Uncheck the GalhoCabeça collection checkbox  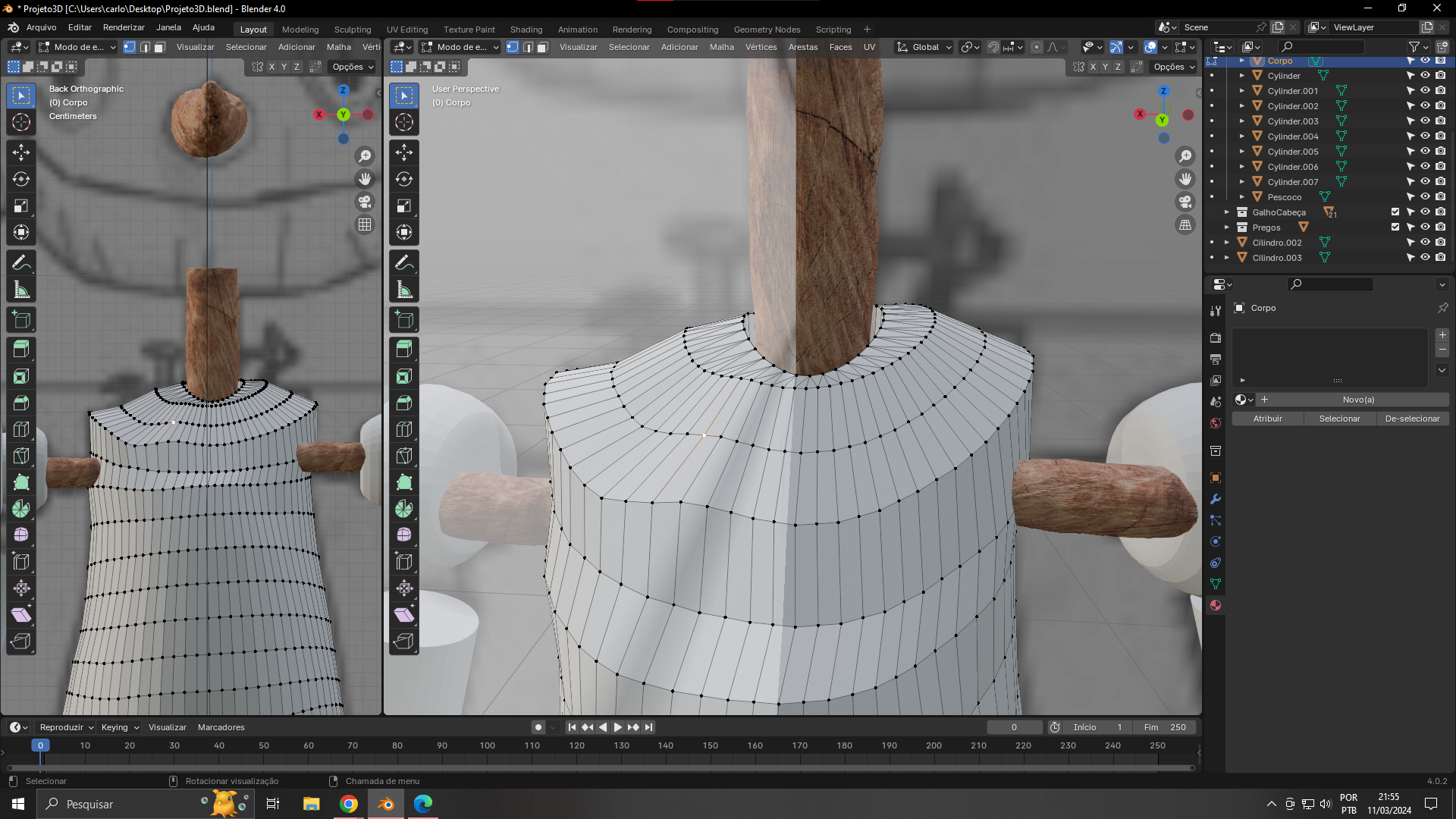pyautogui.click(x=1395, y=212)
